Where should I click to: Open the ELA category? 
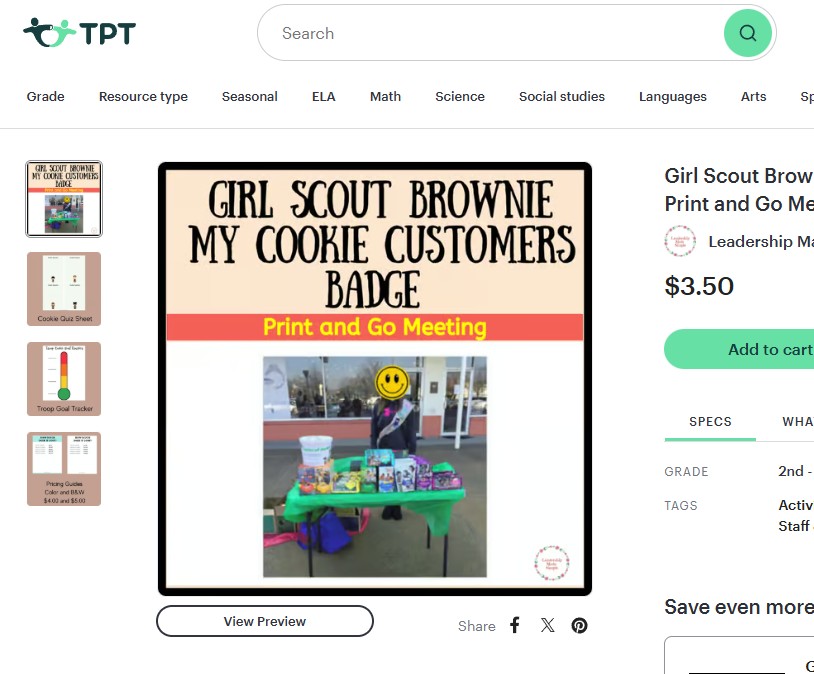[x=323, y=97]
